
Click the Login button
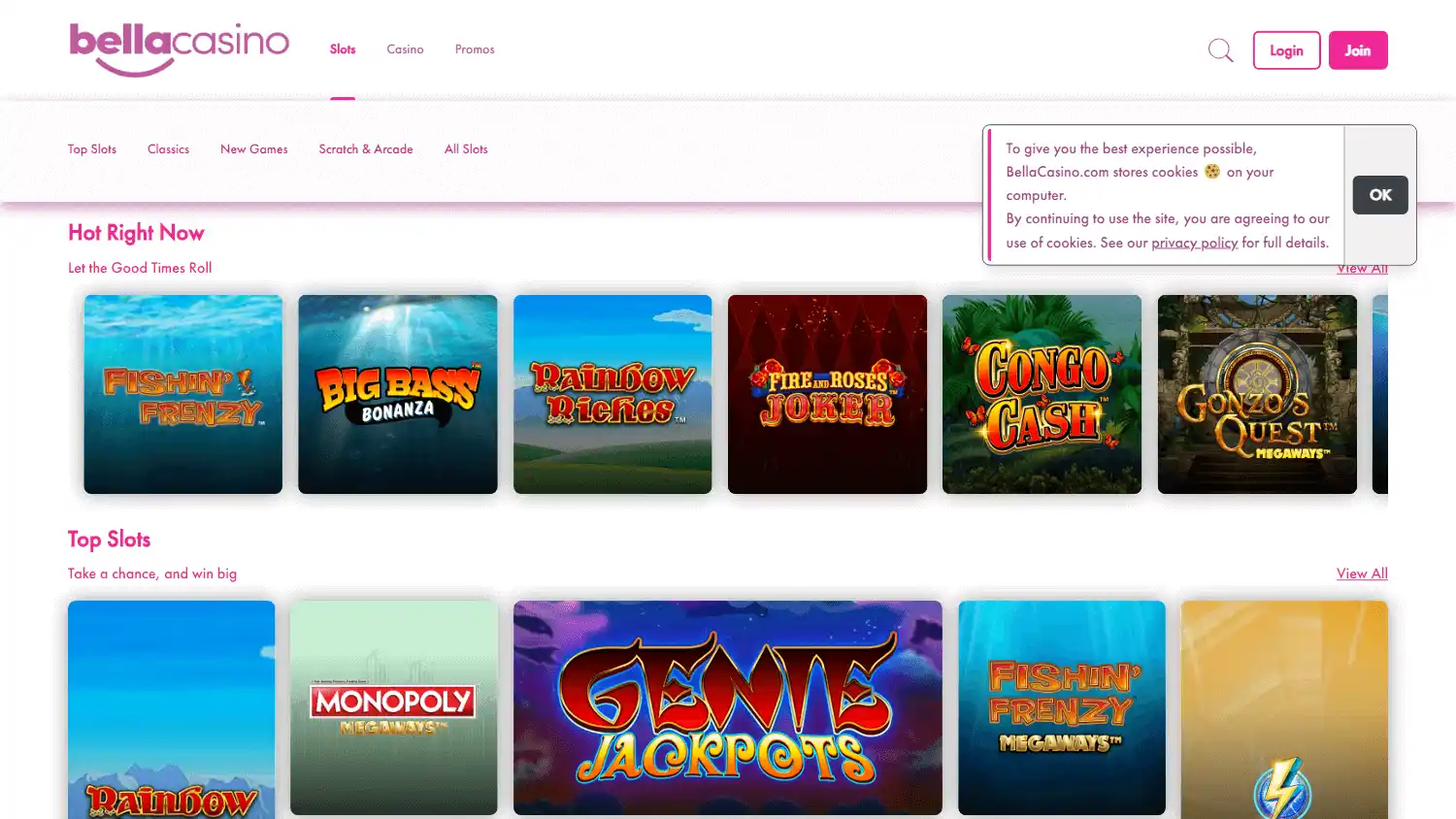[x=1286, y=50]
